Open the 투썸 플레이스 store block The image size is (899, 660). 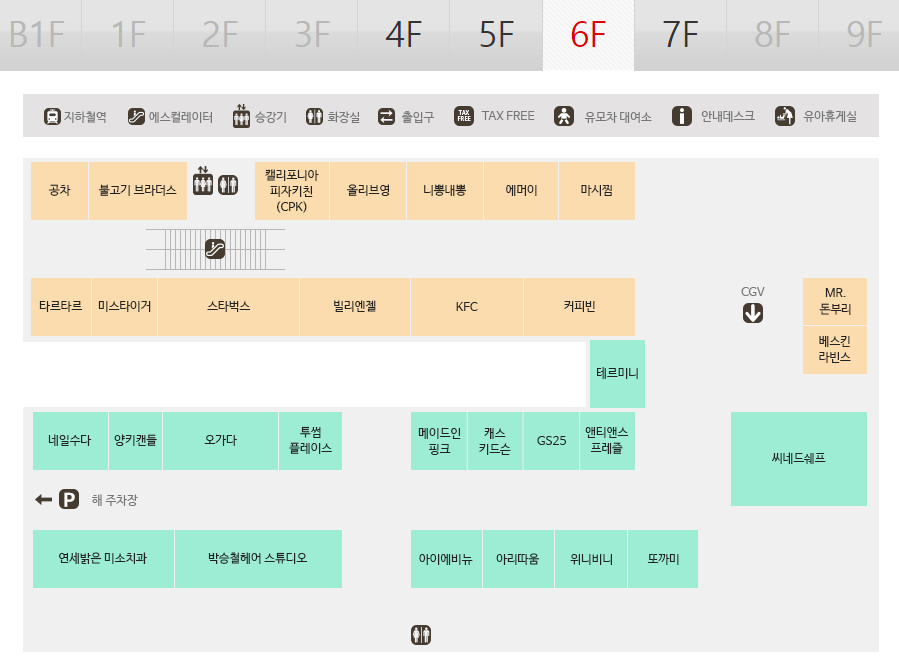pyautogui.click(x=310, y=441)
